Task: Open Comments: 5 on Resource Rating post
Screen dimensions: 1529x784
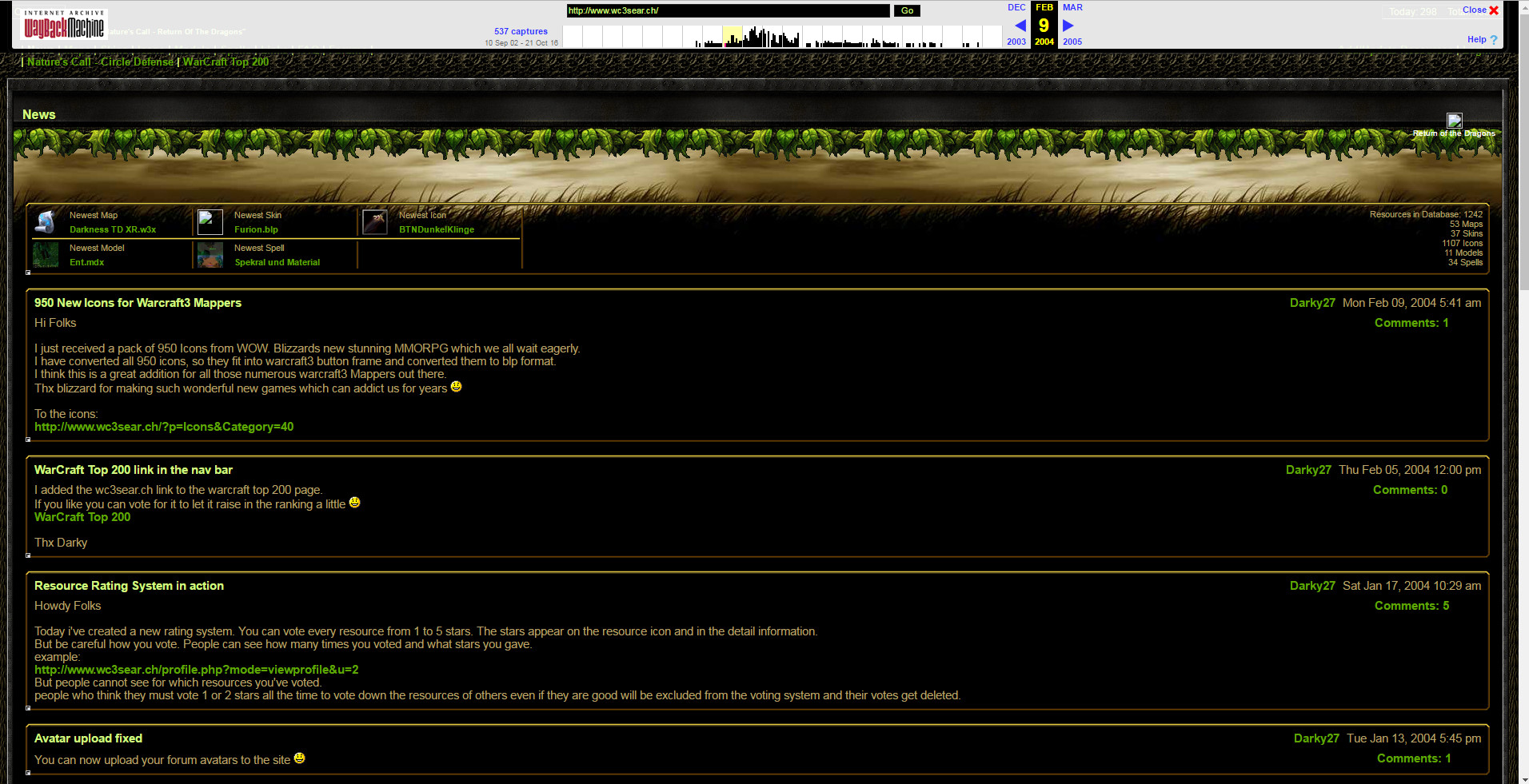Action: tap(1411, 606)
